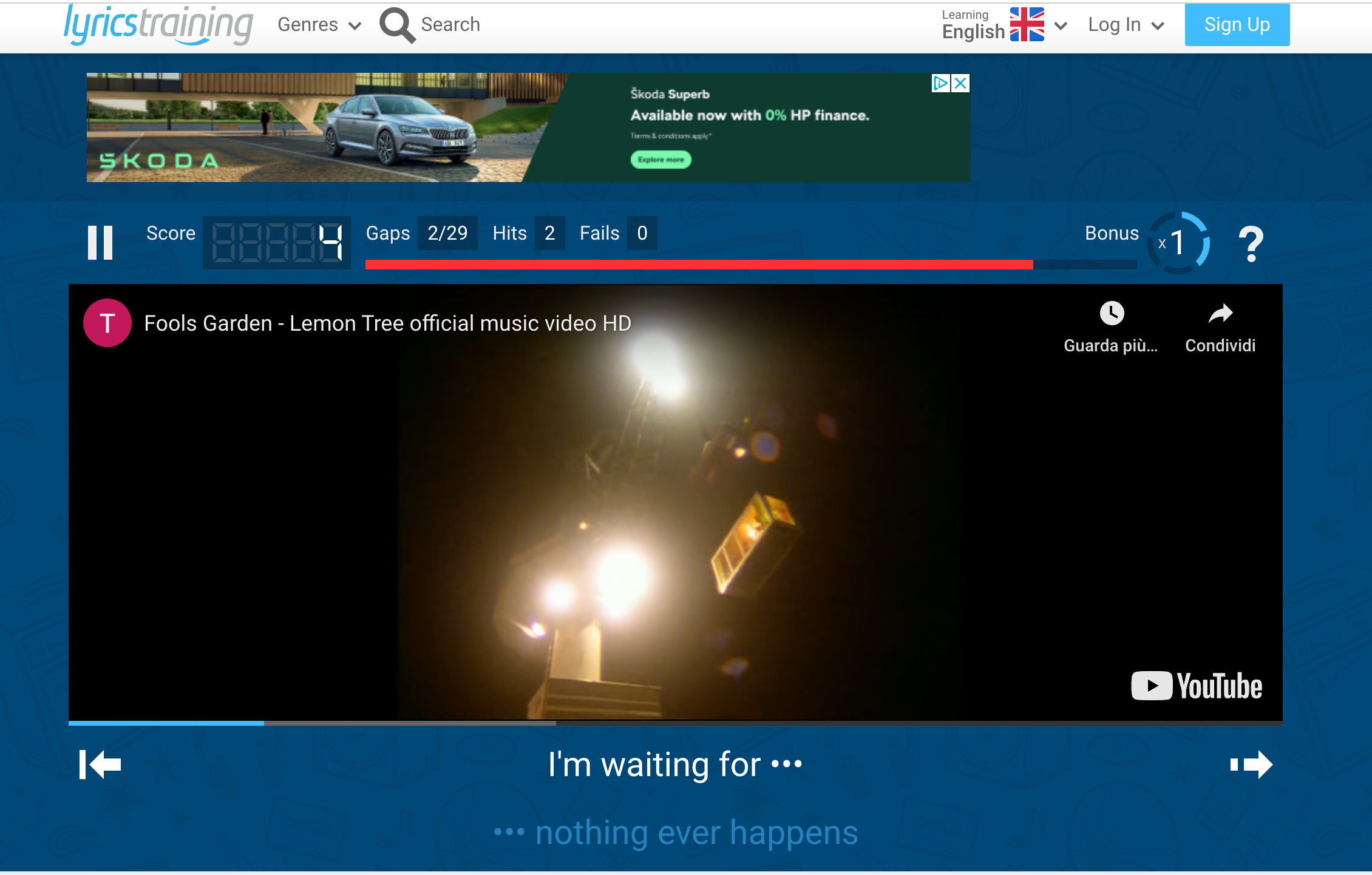Click the Fails value 0
This screenshot has width=1372, height=875.
642,233
